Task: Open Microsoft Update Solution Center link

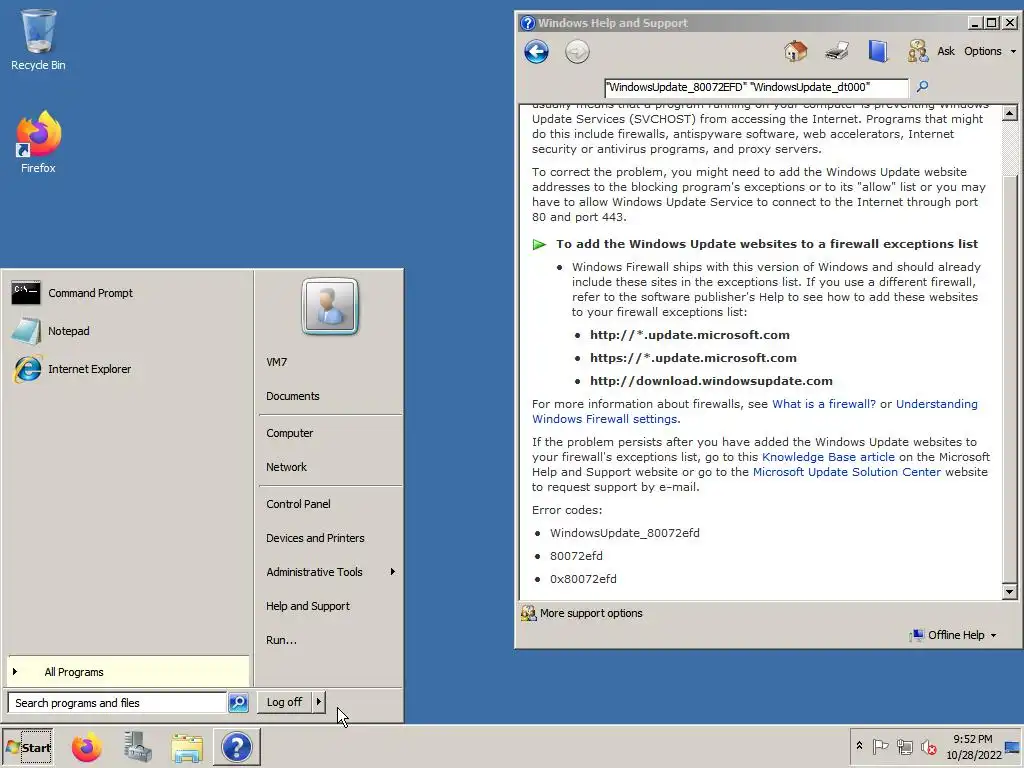Action: (846, 472)
